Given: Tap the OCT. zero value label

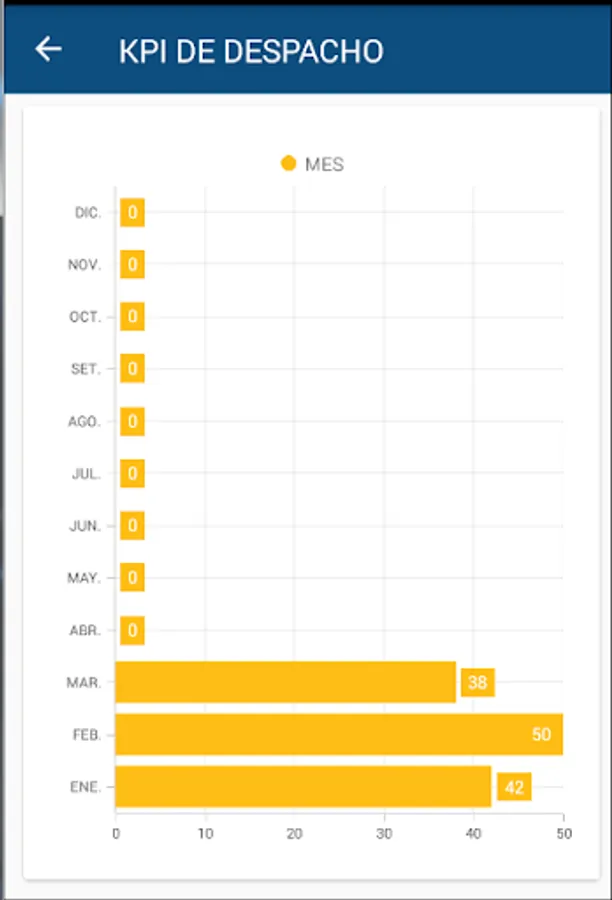Looking at the screenshot, I should click(132, 317).
